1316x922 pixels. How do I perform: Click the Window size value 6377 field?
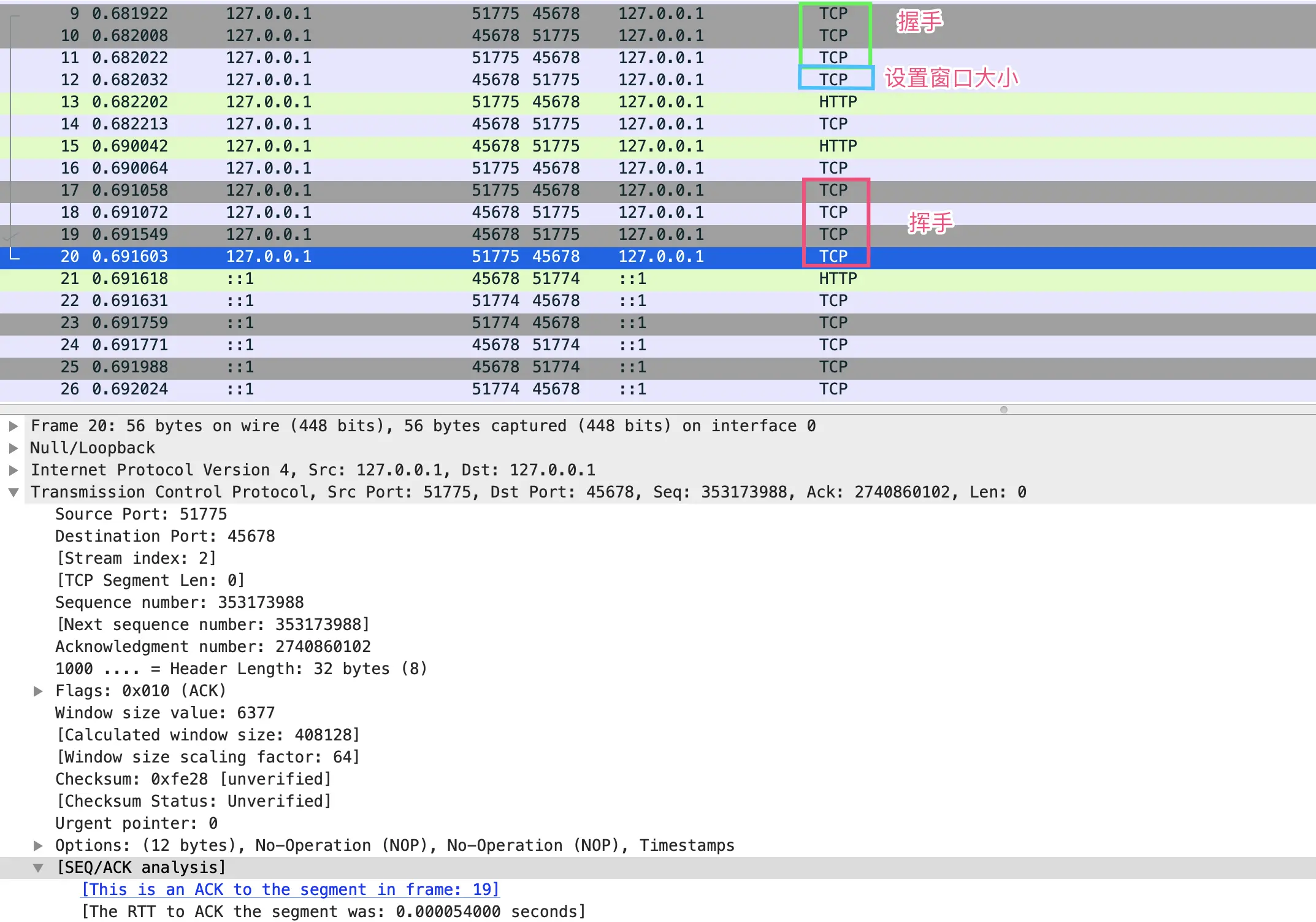click(x=164, y=713)
